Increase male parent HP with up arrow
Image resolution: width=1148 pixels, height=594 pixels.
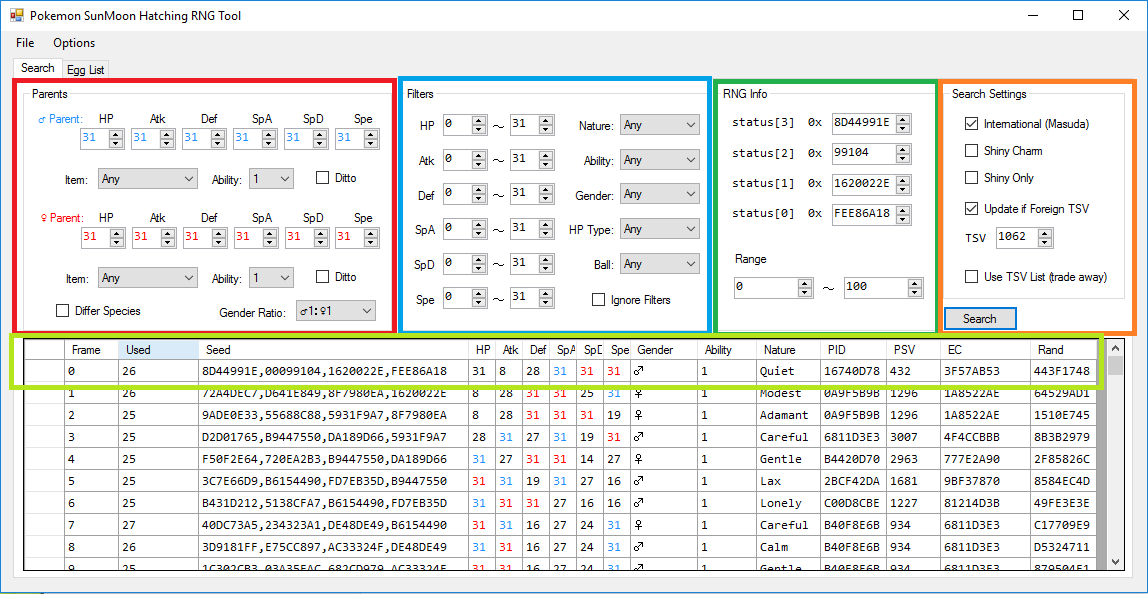tap(116, 133)
